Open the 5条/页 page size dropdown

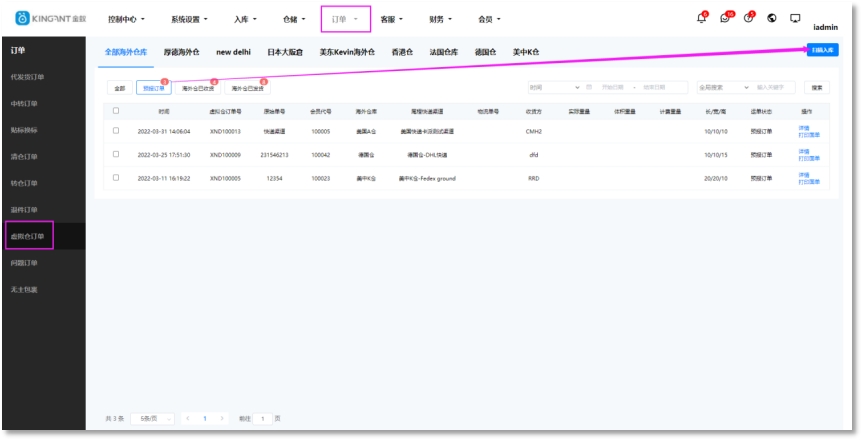click(155, 418)
